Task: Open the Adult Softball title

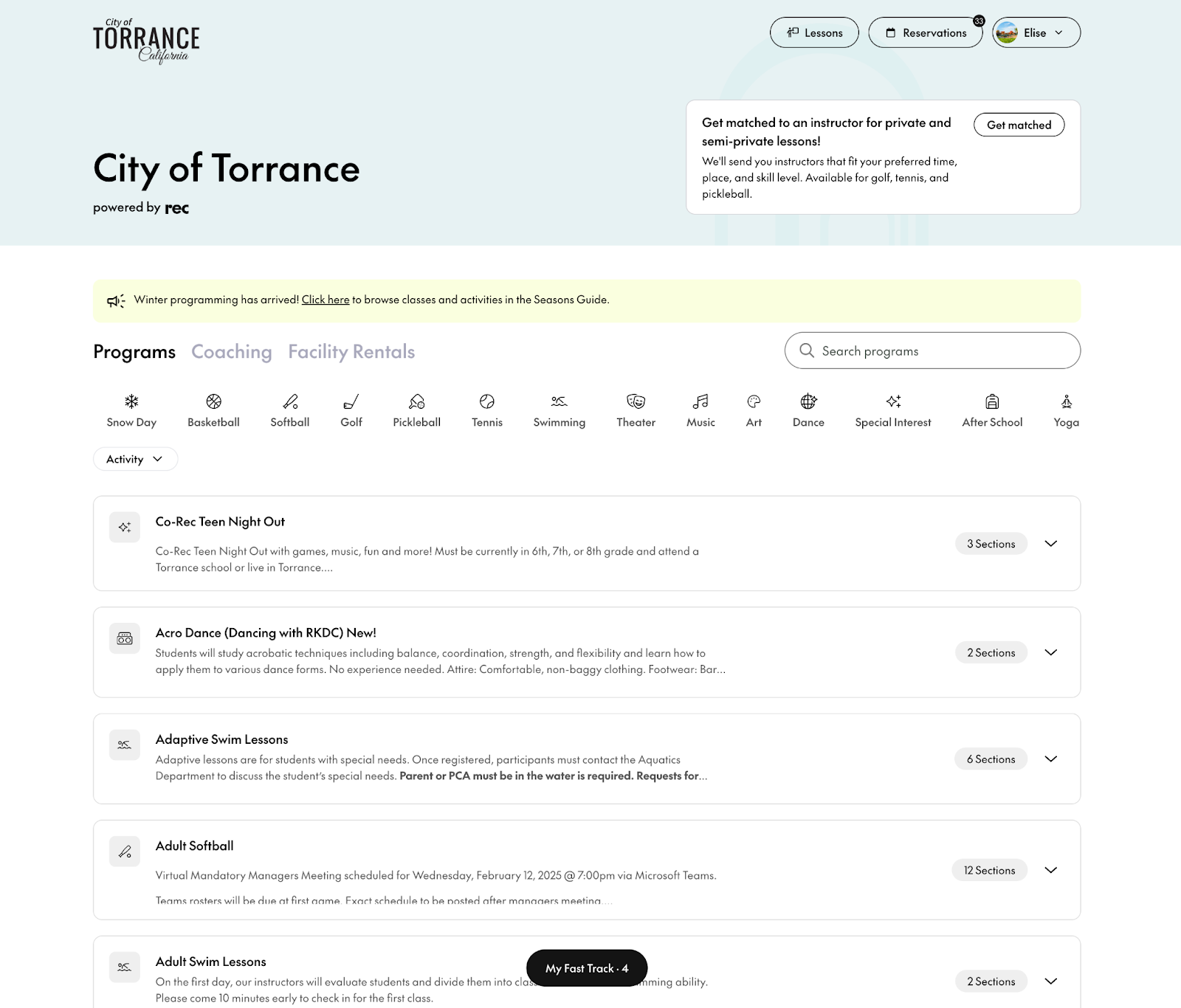Action: [194, 846]
